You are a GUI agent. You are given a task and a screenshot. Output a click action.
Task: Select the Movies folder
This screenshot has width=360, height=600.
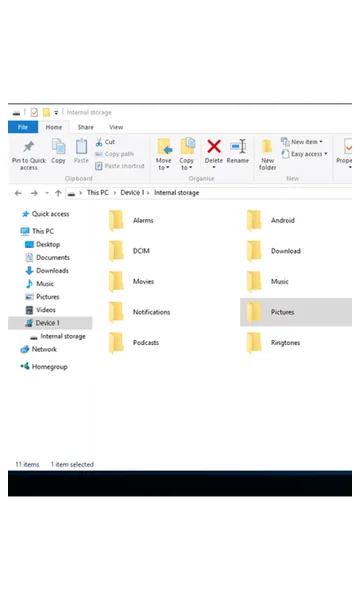(131, 282)
